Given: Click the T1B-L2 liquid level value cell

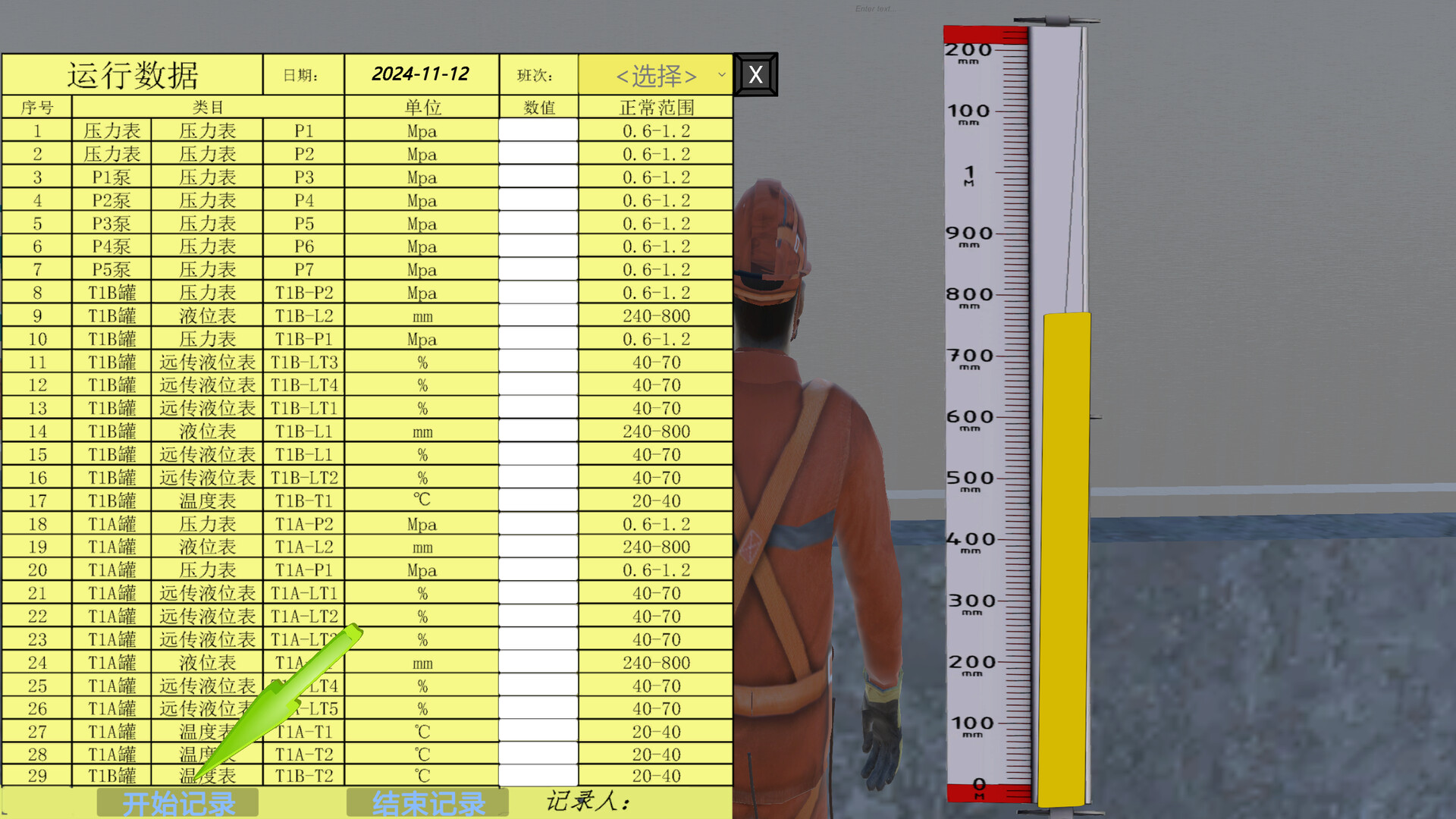Looking at the screenshot, I should point(538,315).
